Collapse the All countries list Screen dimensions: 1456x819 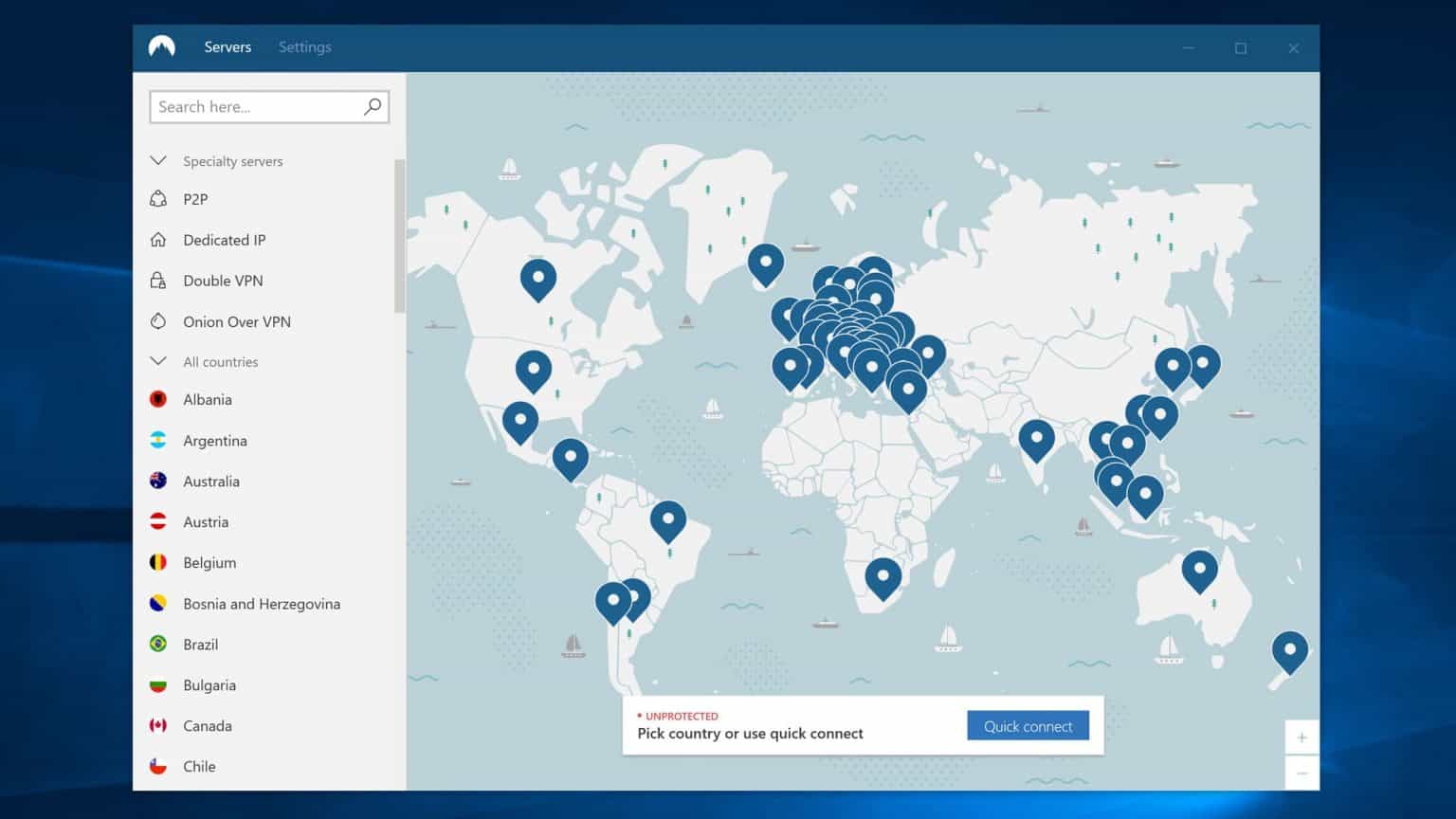coord(158,361)
